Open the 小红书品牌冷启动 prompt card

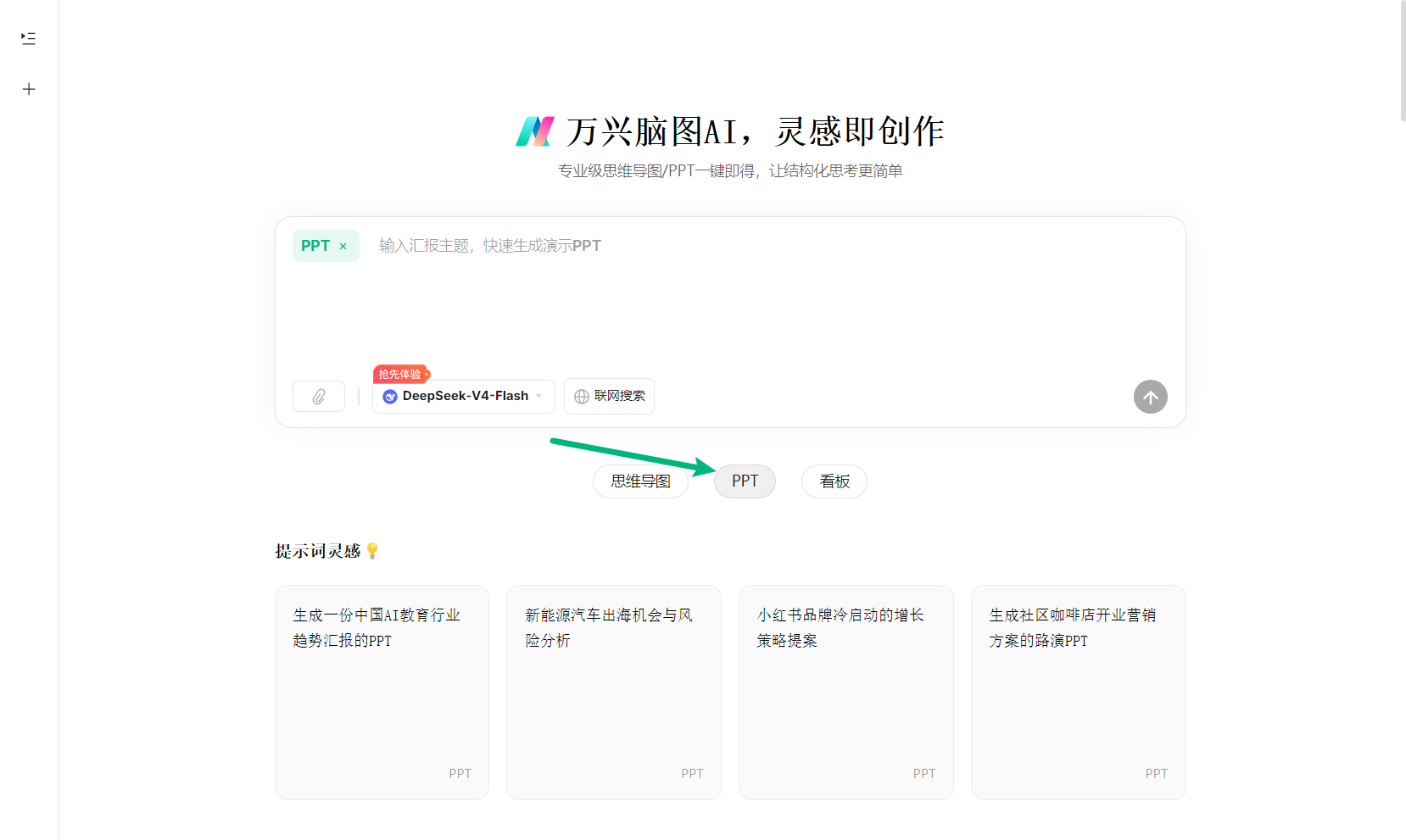pos(846,693)
